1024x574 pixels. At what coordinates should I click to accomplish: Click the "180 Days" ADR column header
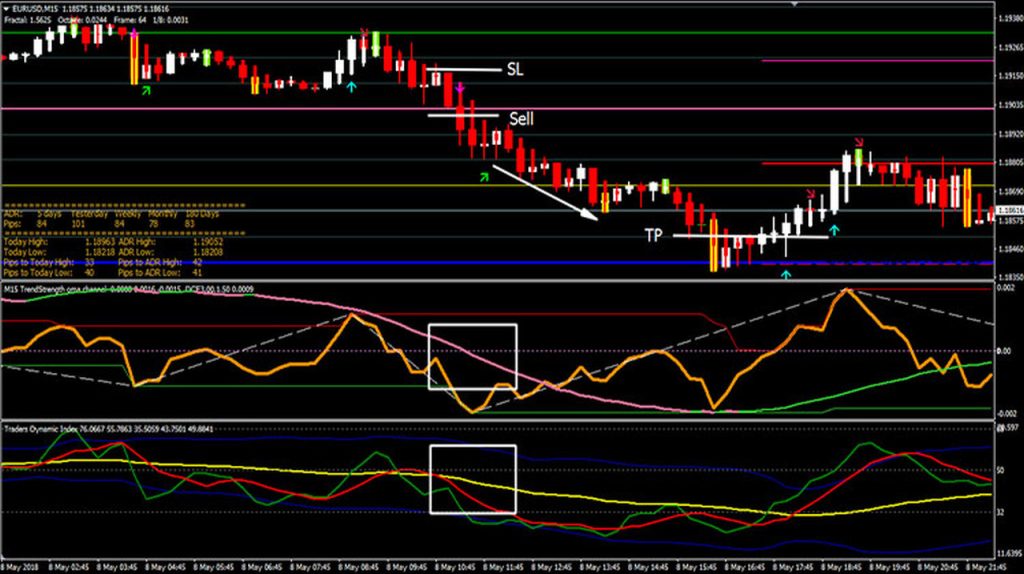[x=202, y=214]
